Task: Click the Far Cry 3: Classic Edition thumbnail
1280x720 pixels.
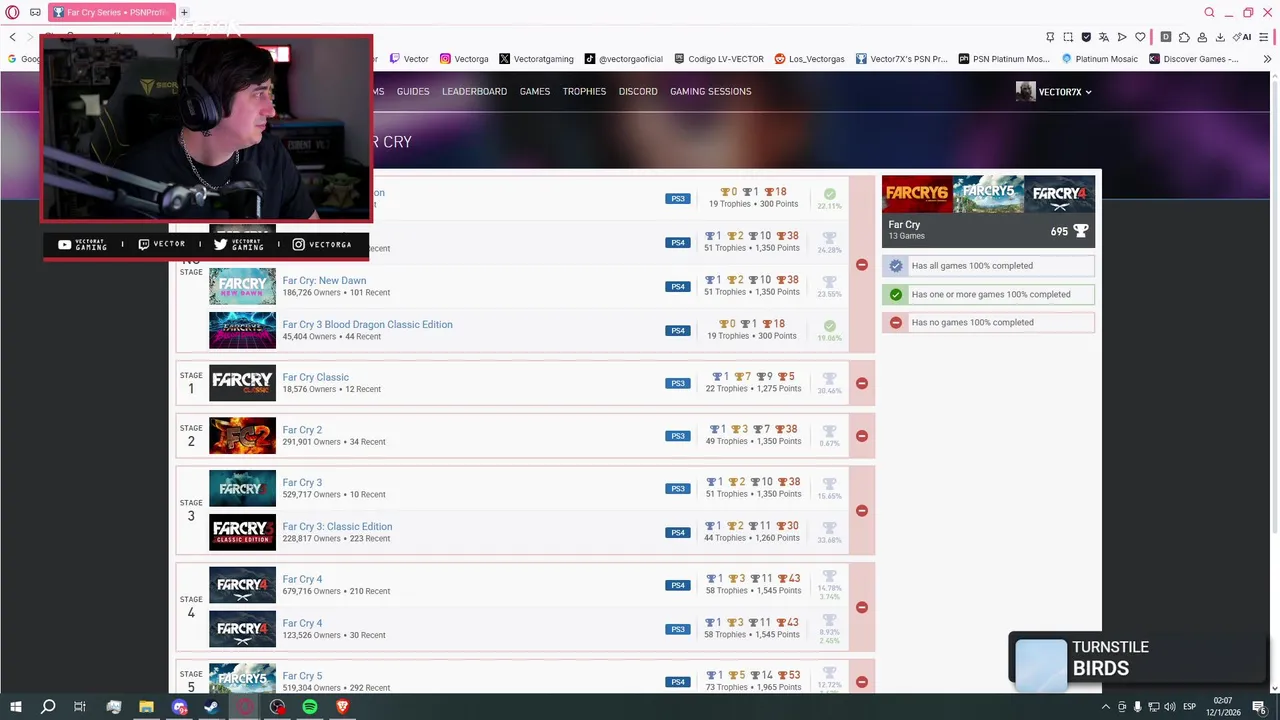Action: [242, 532]
